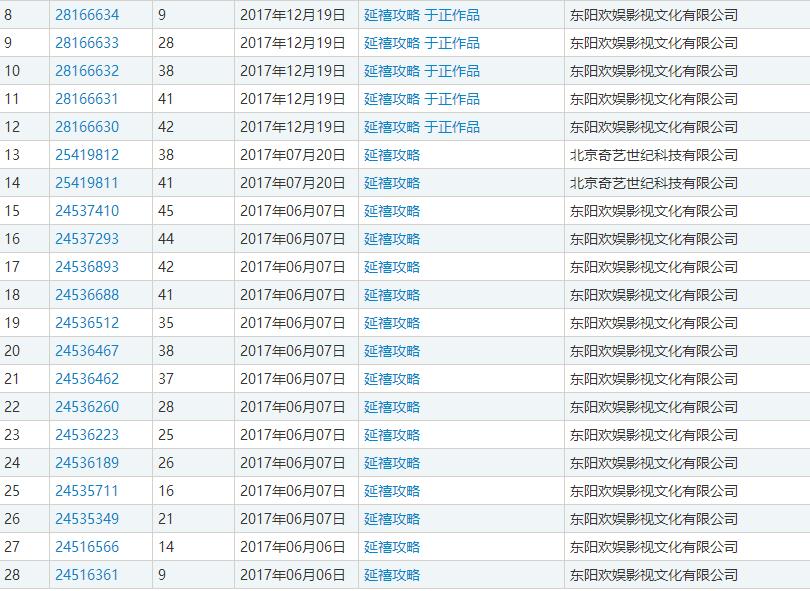Select class number 37 in row 21
The image size is (810, 591).
pos(166,379)
